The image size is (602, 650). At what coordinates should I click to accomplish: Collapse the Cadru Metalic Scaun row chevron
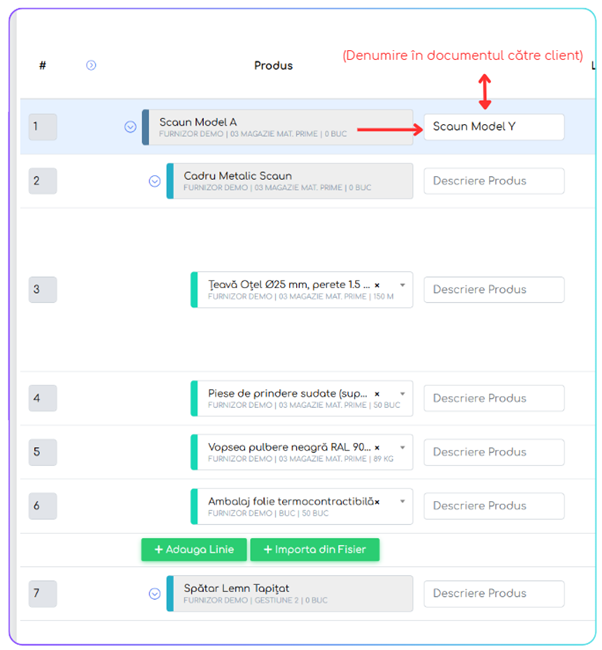click(155, 181)
